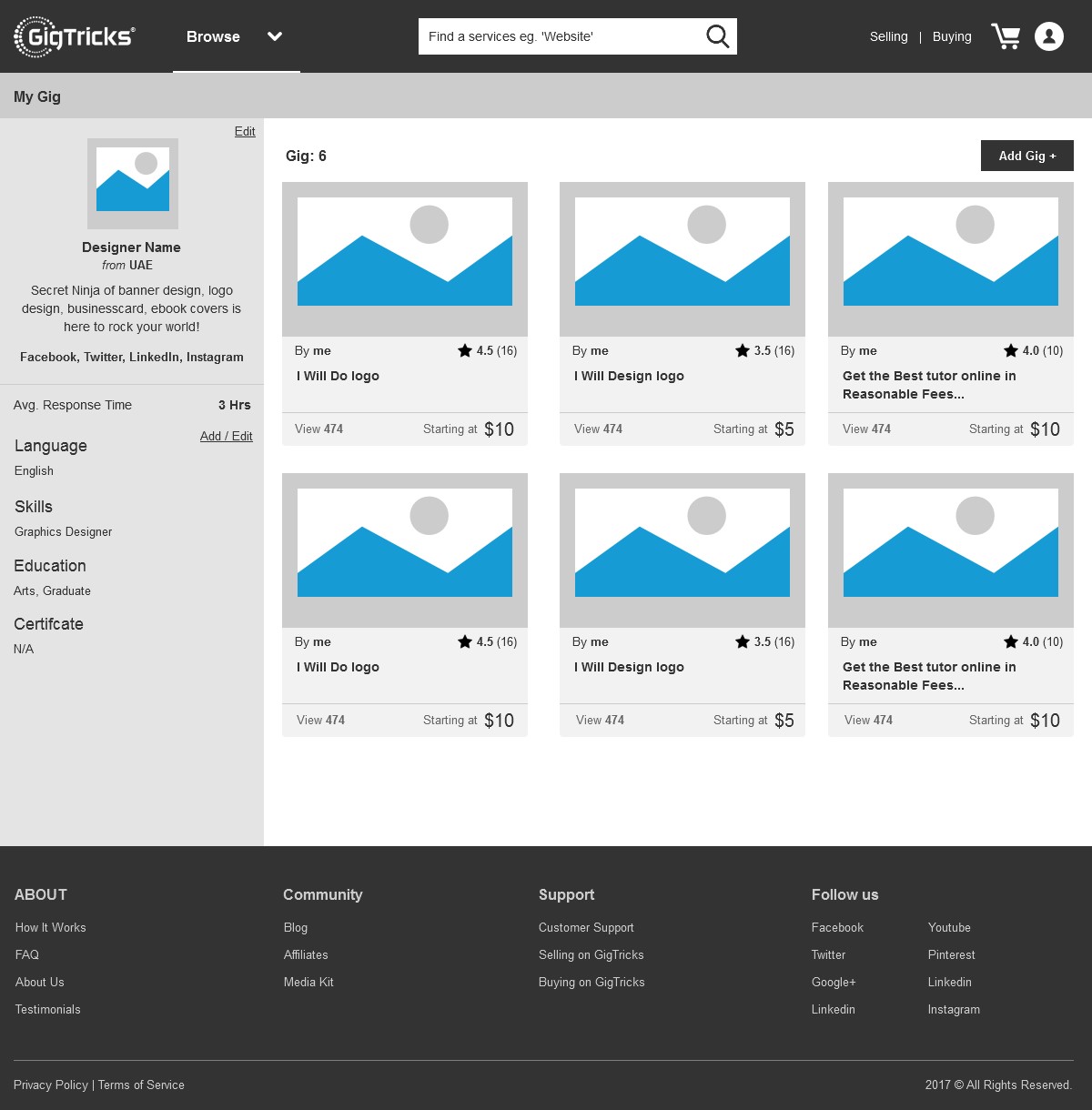Open the Browse menu
The height and width of the screenshot is (1110, 1092).
pyautogui.click(x=213, y=36)
